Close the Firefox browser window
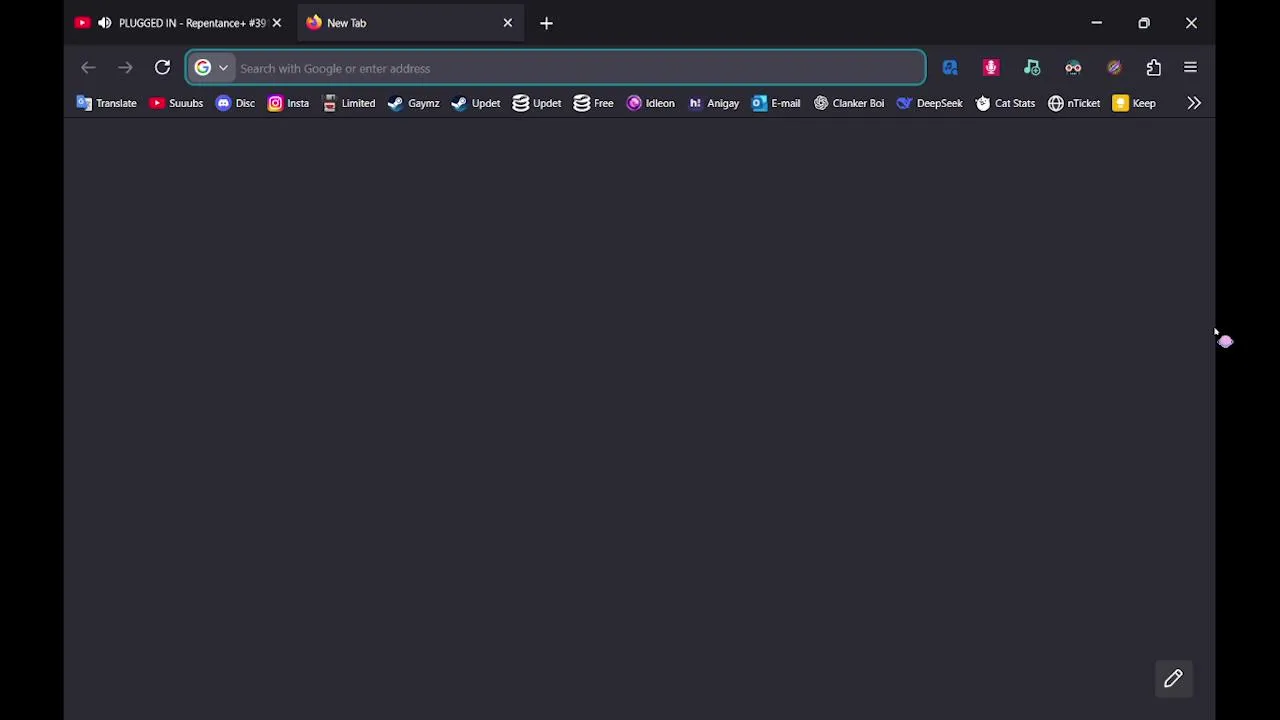Image resolution: width=1280 pixels, height=720 pixels. [x=1191, y=23]
